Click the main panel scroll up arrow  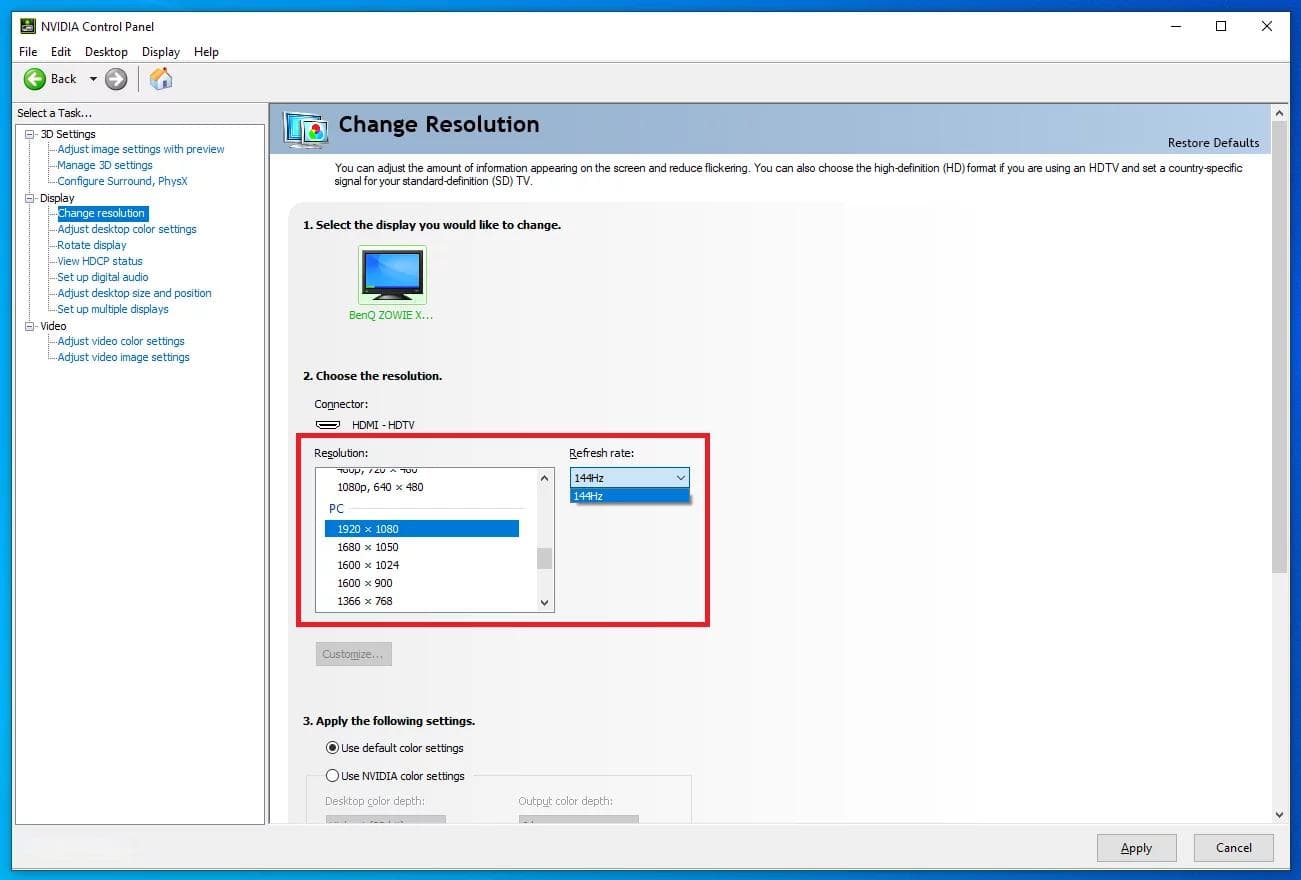pos(1279,112)
